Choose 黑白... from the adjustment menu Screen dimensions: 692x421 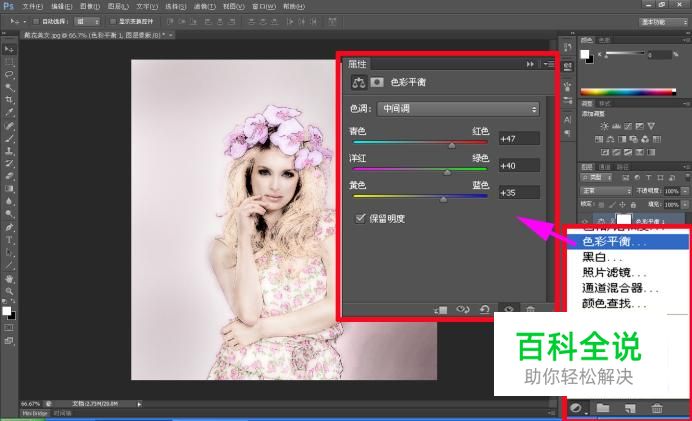(x=598, y=257)
